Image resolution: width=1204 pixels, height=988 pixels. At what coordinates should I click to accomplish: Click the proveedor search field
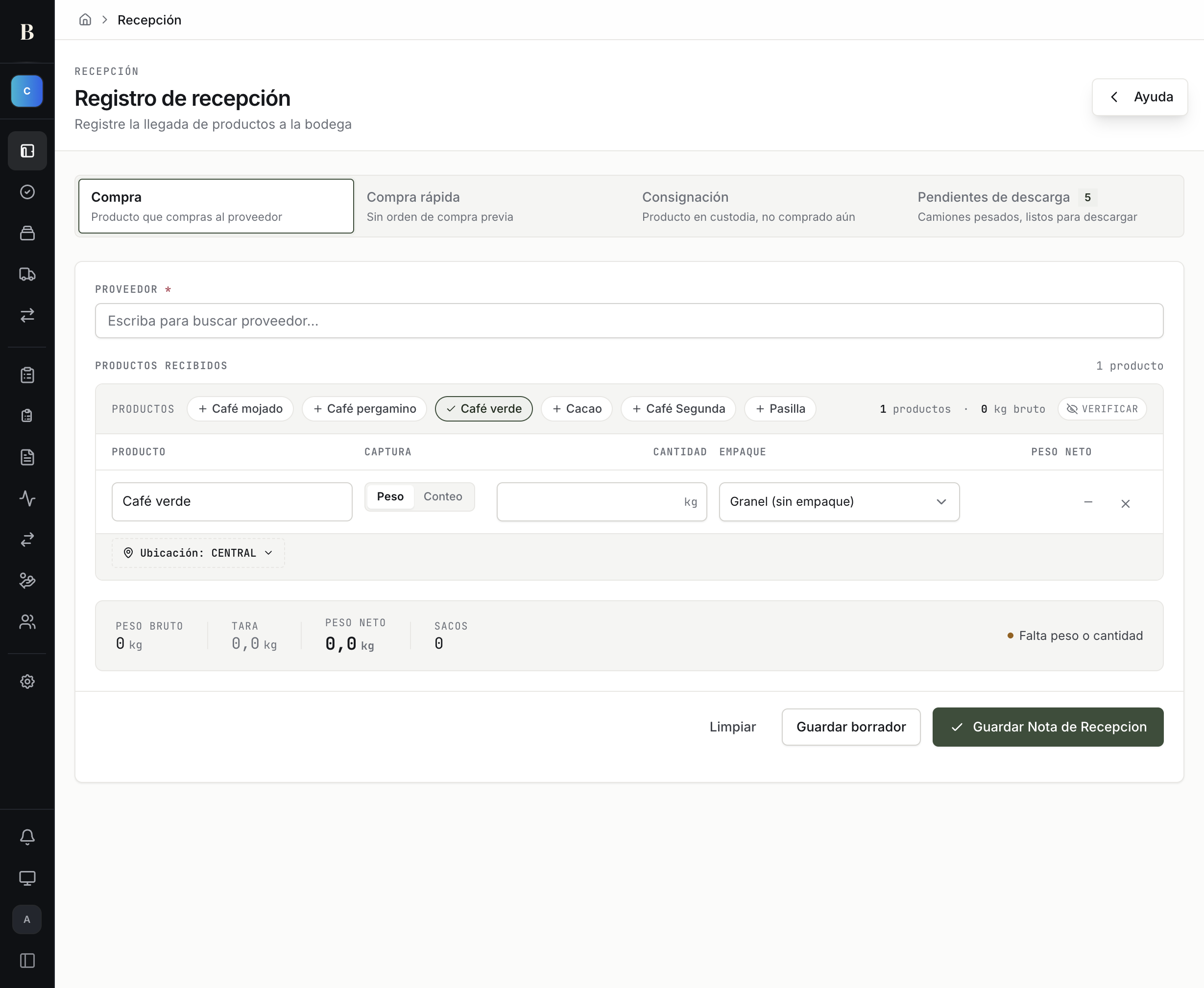[x=629, y=320]
